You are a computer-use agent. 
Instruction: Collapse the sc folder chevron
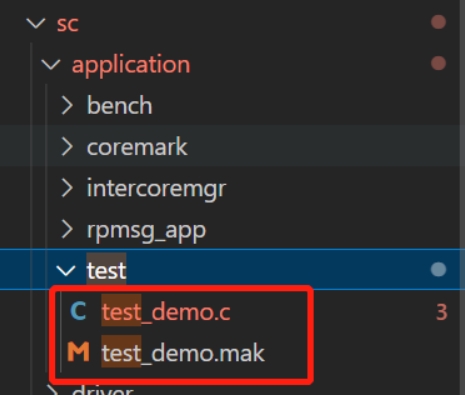(x=36, y=23)
